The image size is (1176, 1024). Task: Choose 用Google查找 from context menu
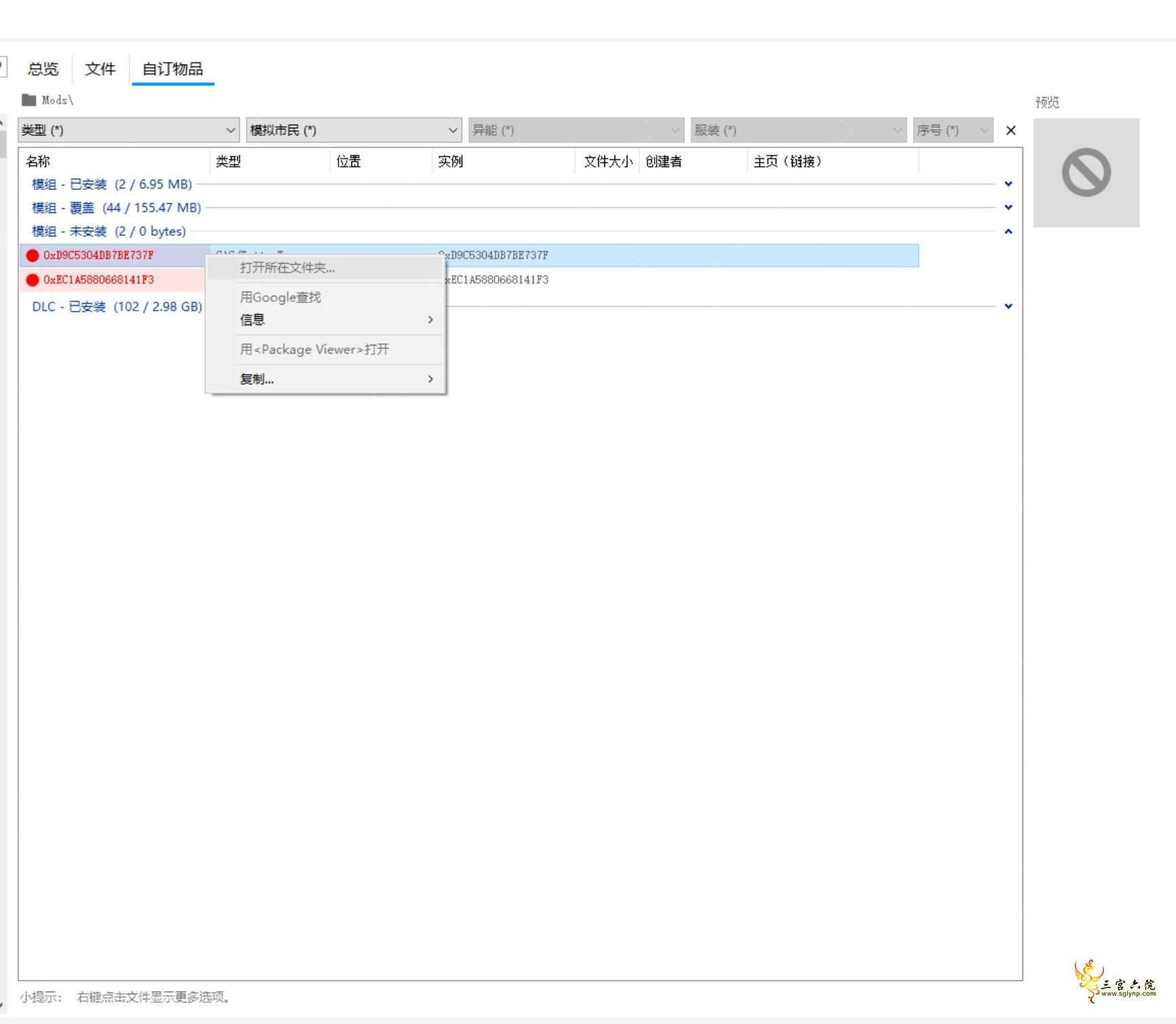click(x=326, y=297)
